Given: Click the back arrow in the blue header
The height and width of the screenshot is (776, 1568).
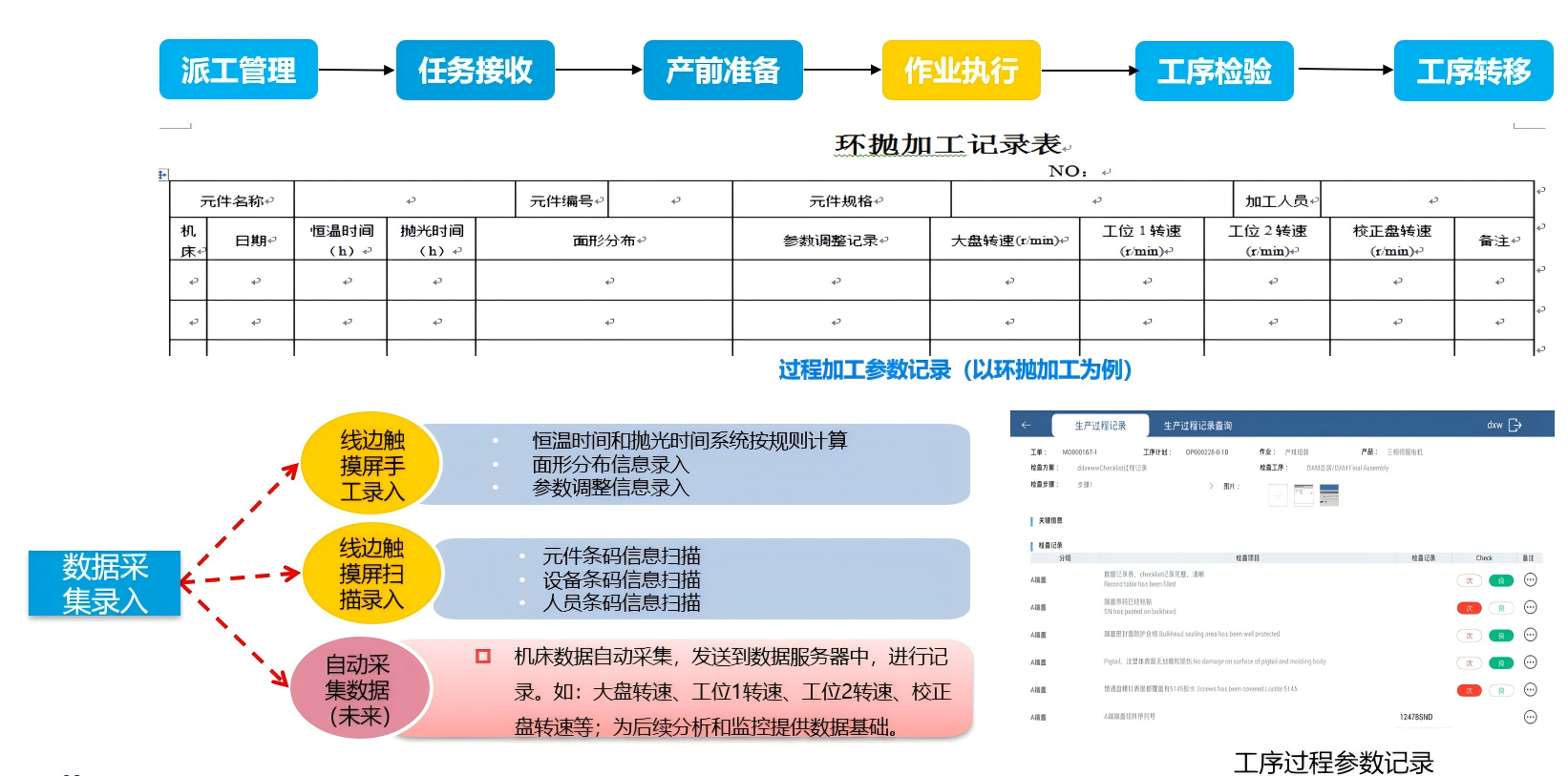Looking at the screenshot, I should pos(1027,426).
